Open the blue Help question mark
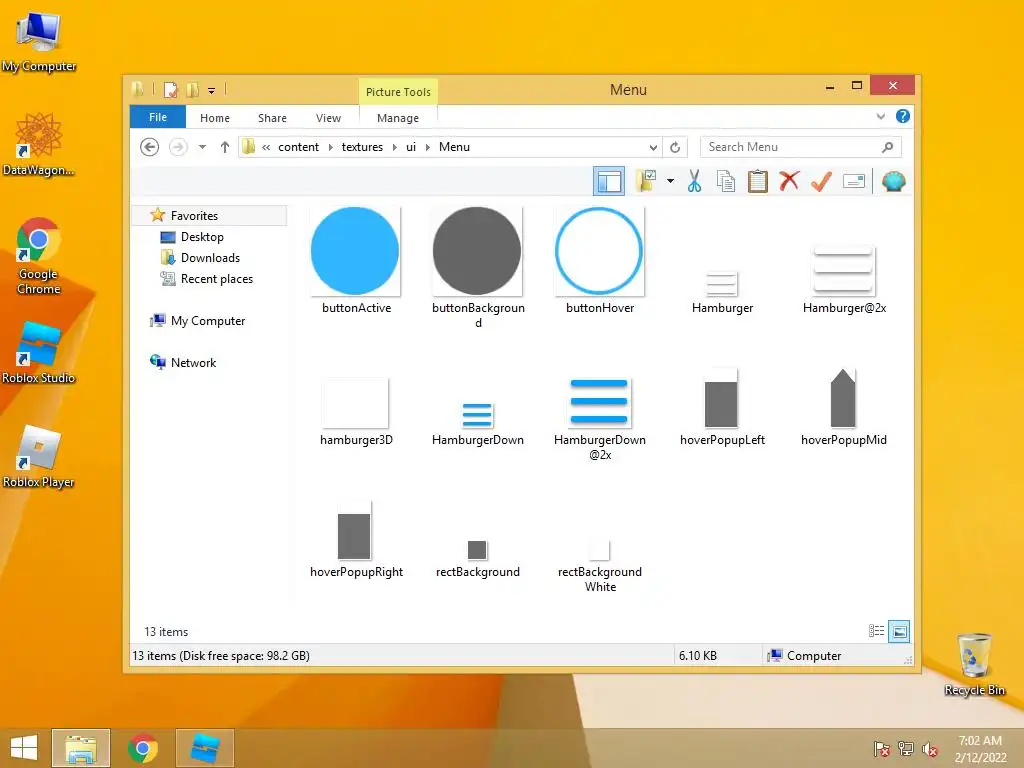The width and height of the screenshot is (1024, 768). click(903, 116)
